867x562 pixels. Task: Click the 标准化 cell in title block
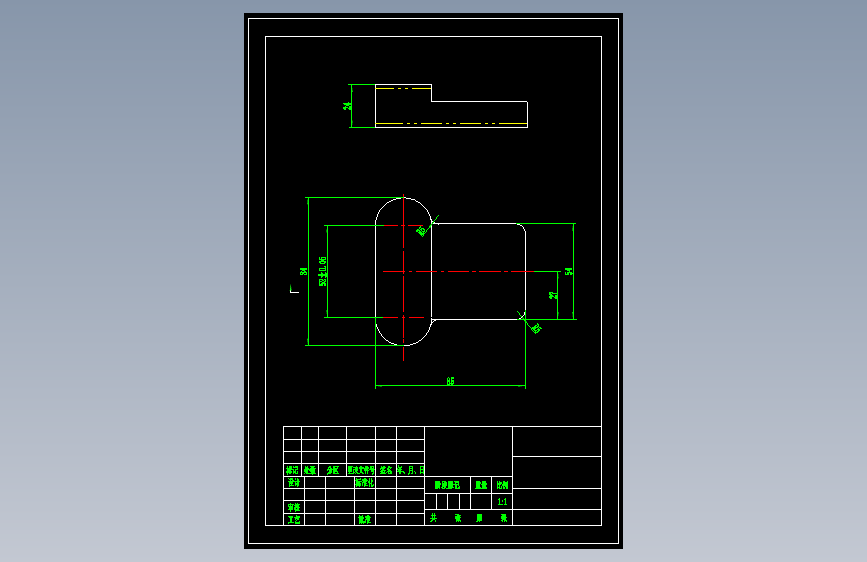point(364,482)
